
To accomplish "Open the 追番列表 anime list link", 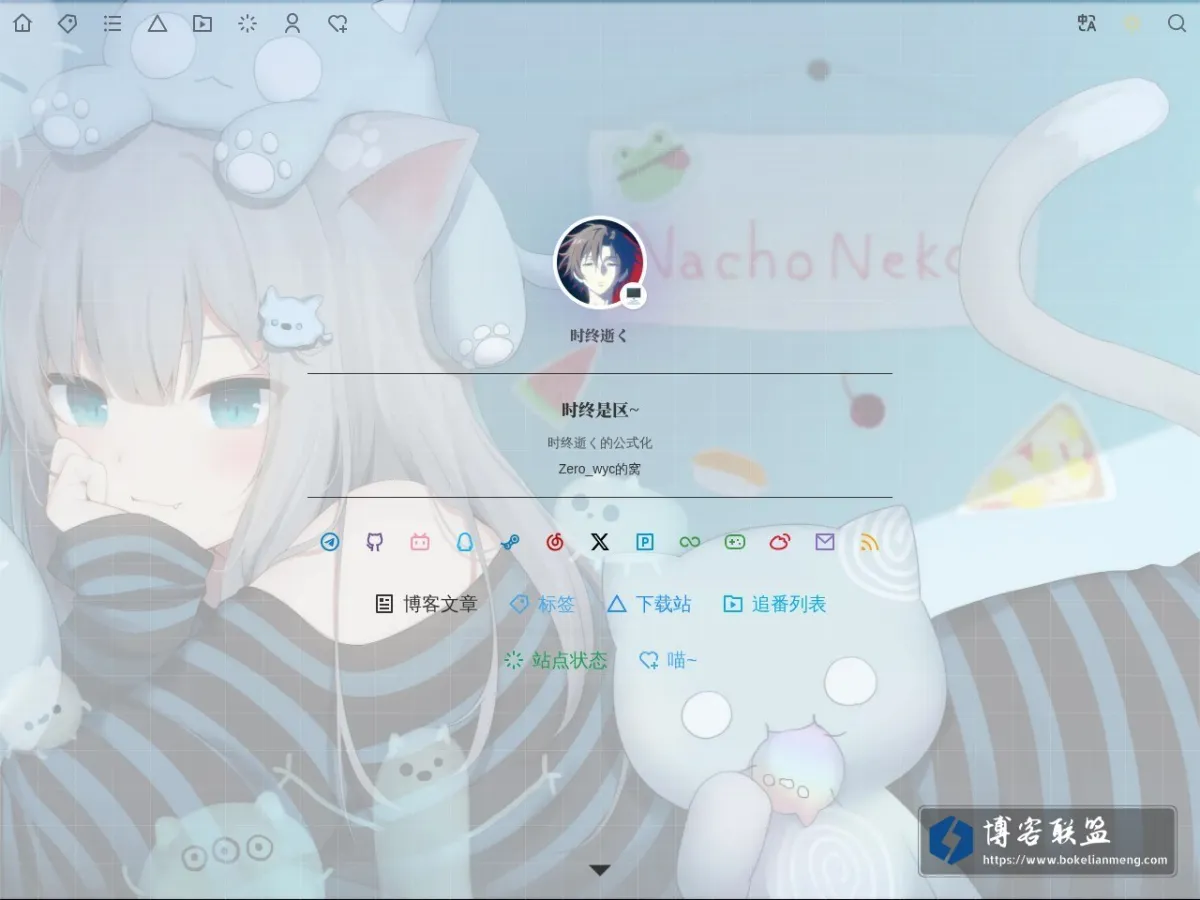I will [775, 604].
